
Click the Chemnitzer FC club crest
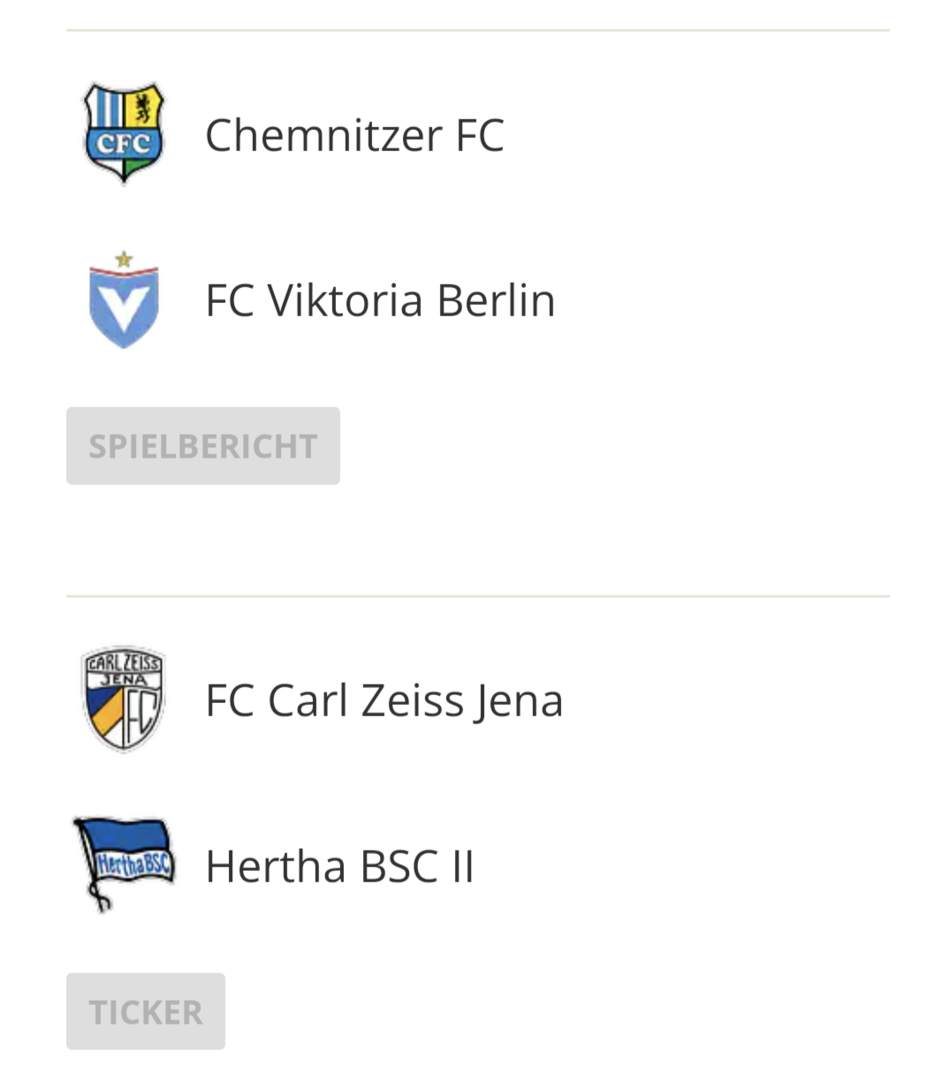[123, 134]
